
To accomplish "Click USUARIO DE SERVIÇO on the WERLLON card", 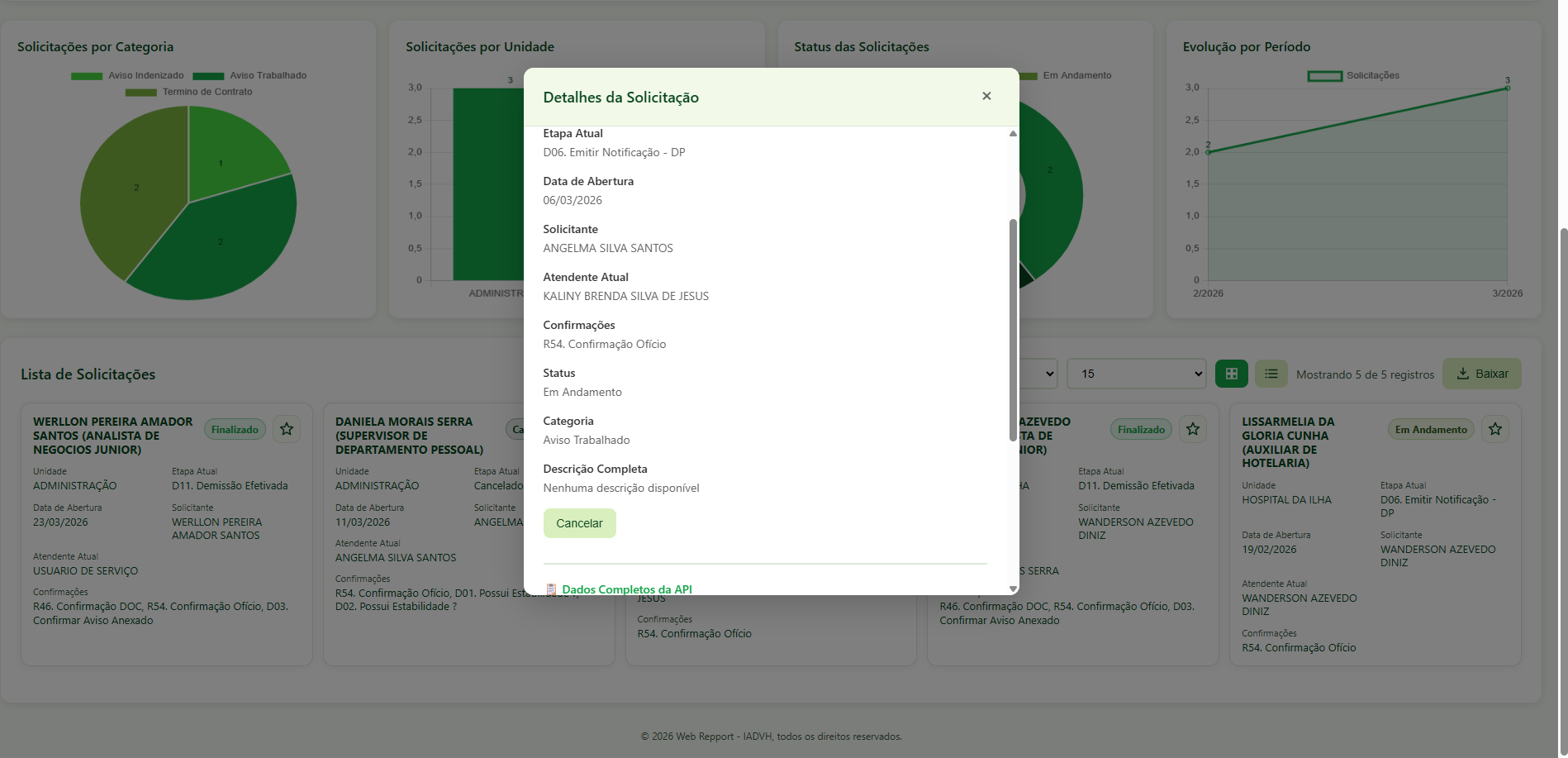I will click(85, 571).
